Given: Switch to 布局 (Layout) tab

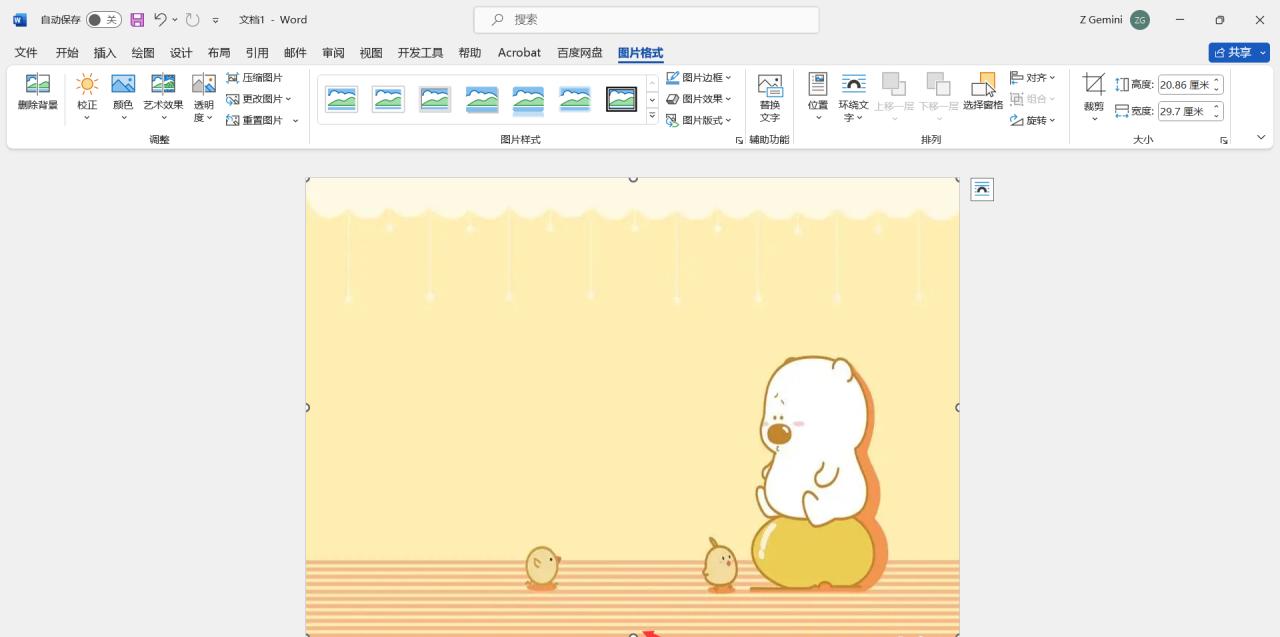Looking at the screenshot, I should pos(219,53).
